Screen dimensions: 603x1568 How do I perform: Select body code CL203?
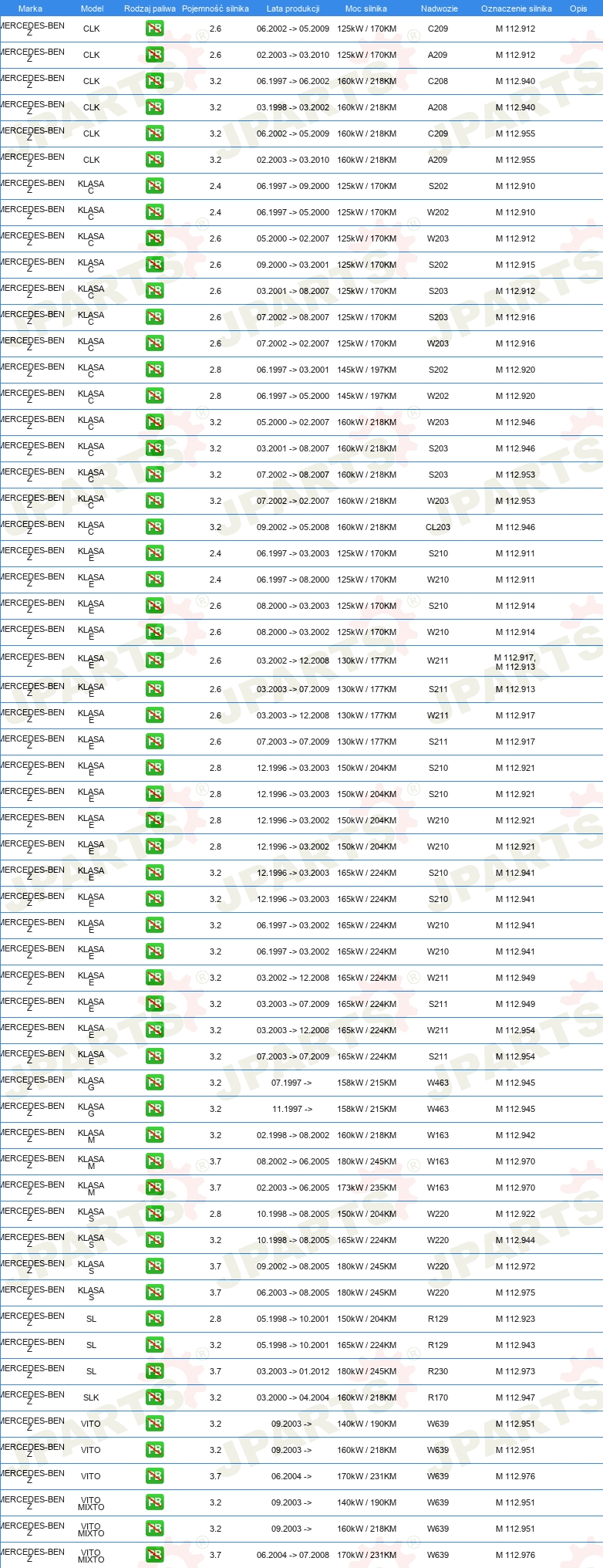tap(438, 527)
